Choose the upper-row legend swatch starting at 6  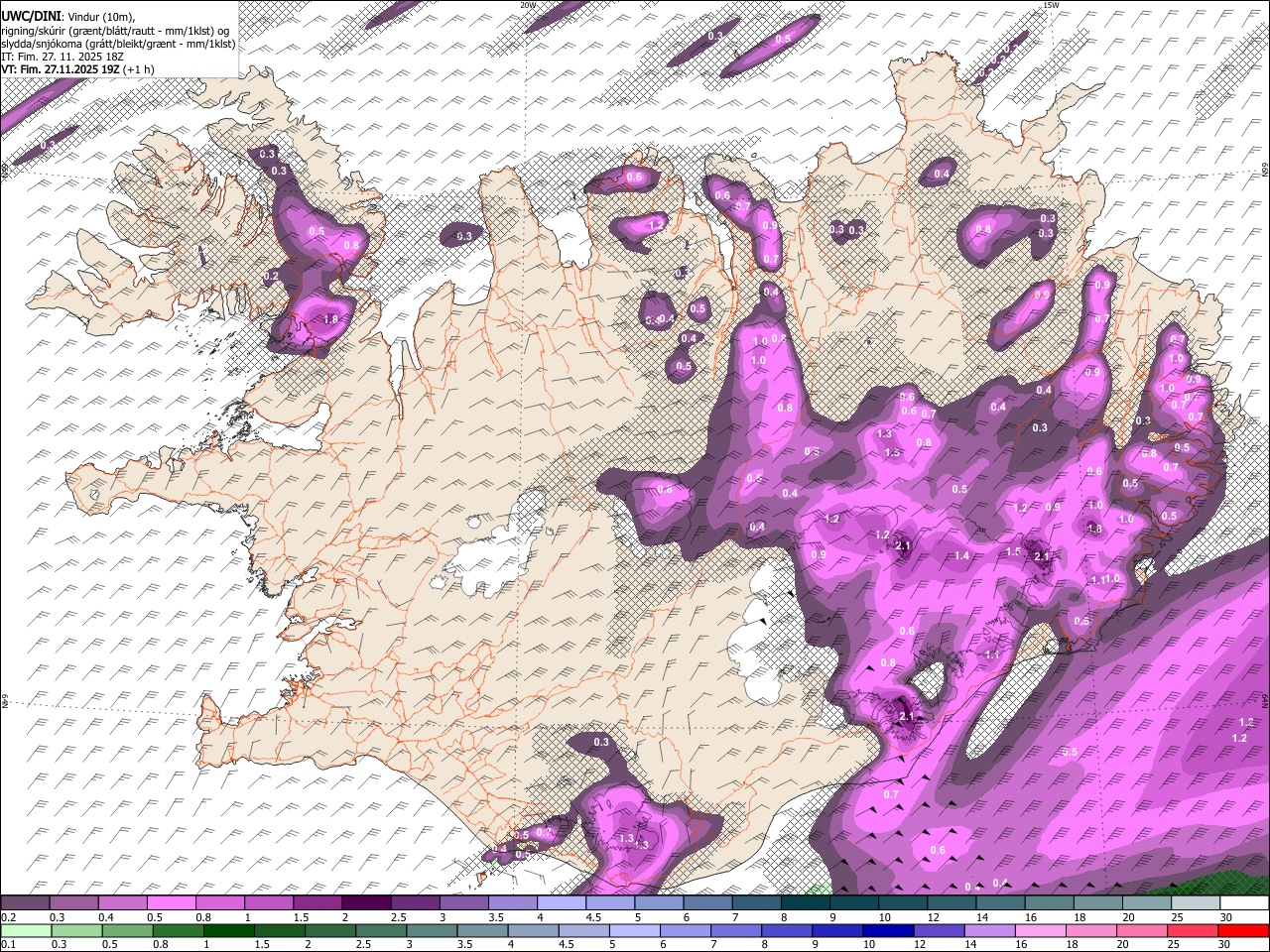click(706, 903)
